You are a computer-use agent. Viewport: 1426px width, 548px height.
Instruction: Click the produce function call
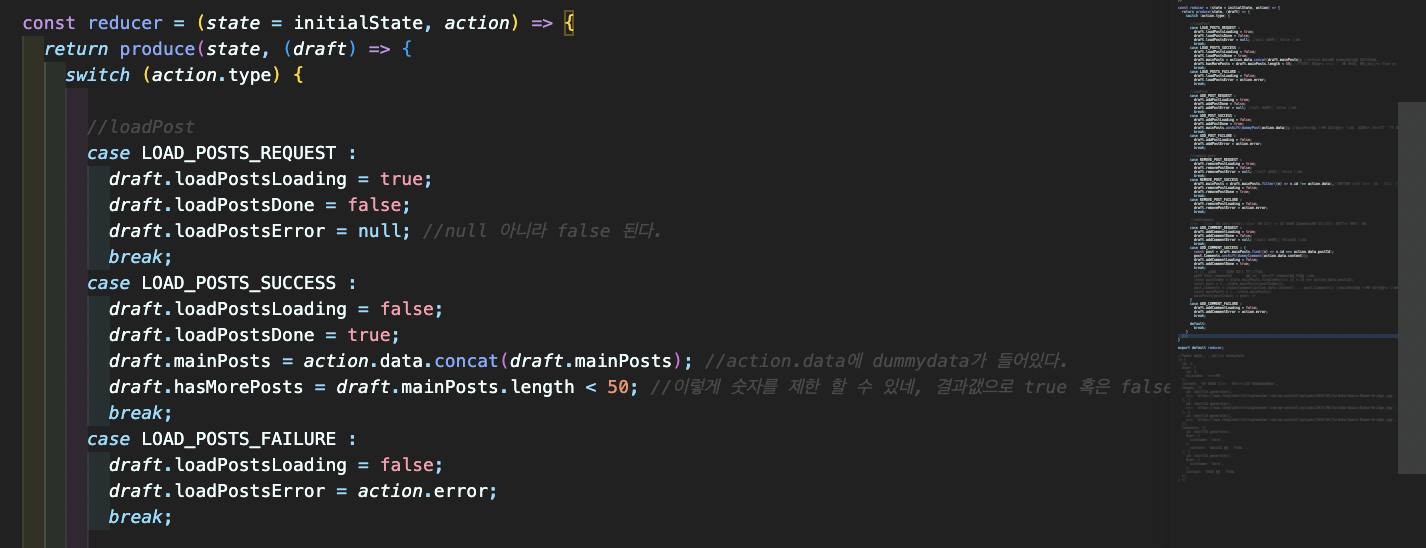[x=157, y=49]
